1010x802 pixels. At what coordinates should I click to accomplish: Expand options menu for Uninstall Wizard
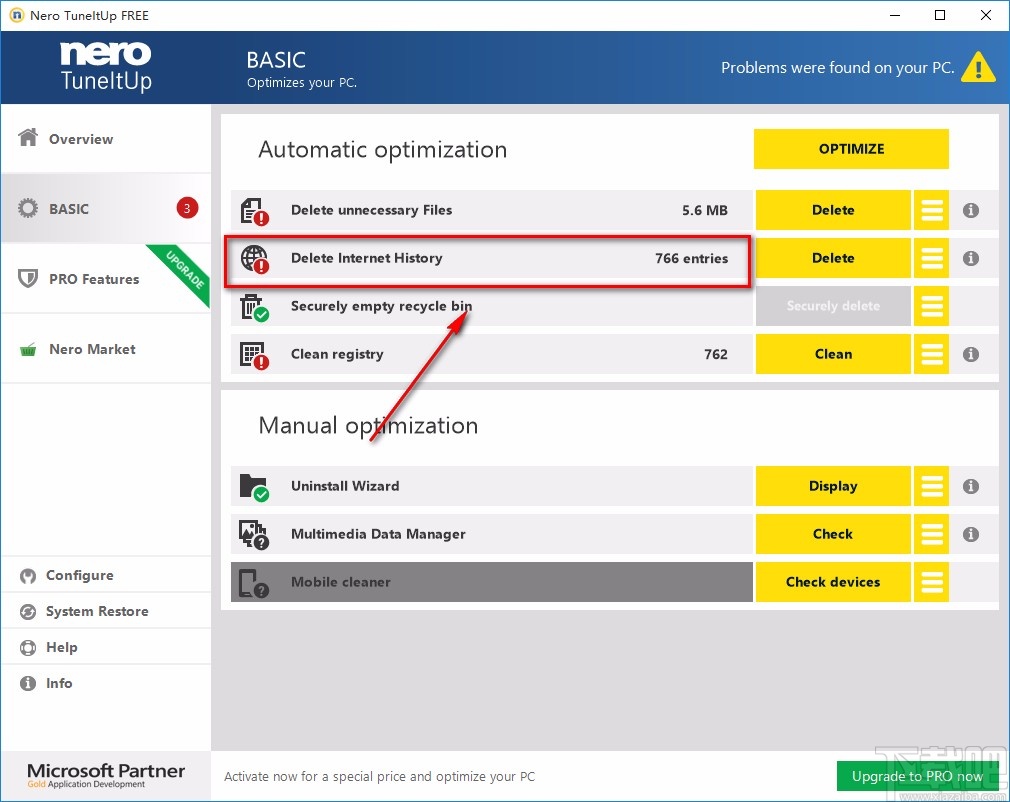click(931, 486)
